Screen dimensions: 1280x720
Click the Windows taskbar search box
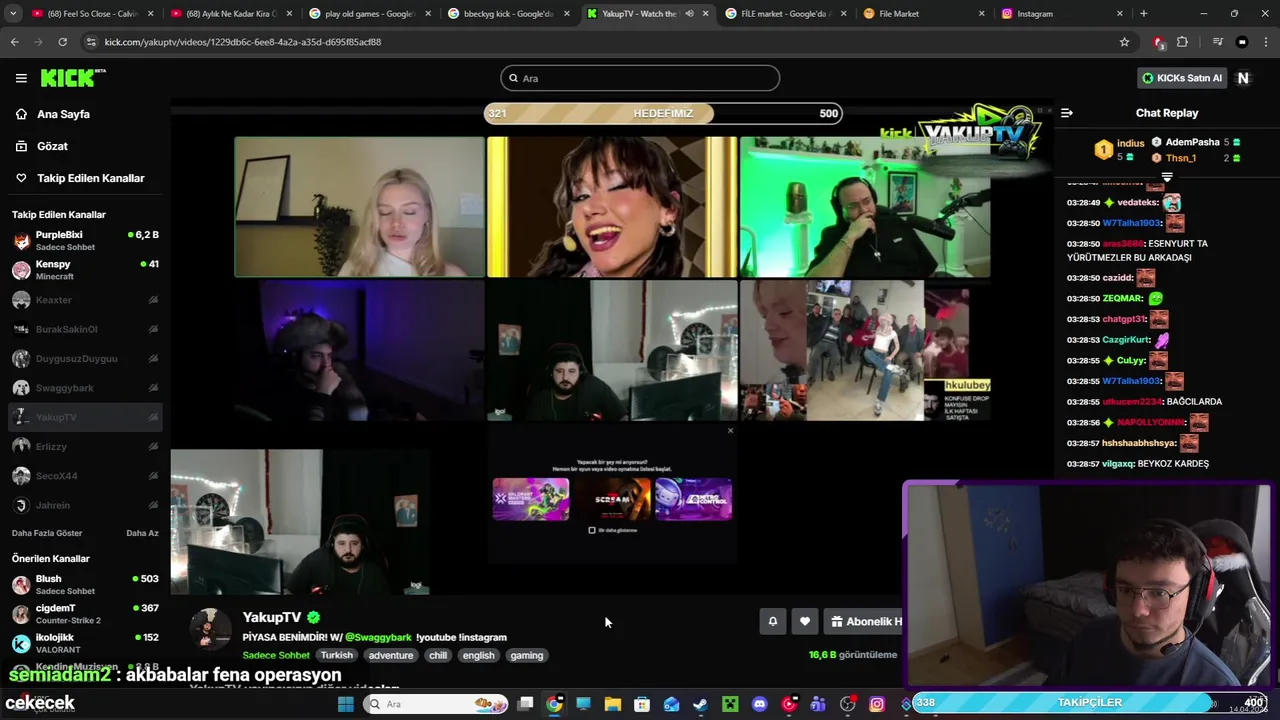435,704
